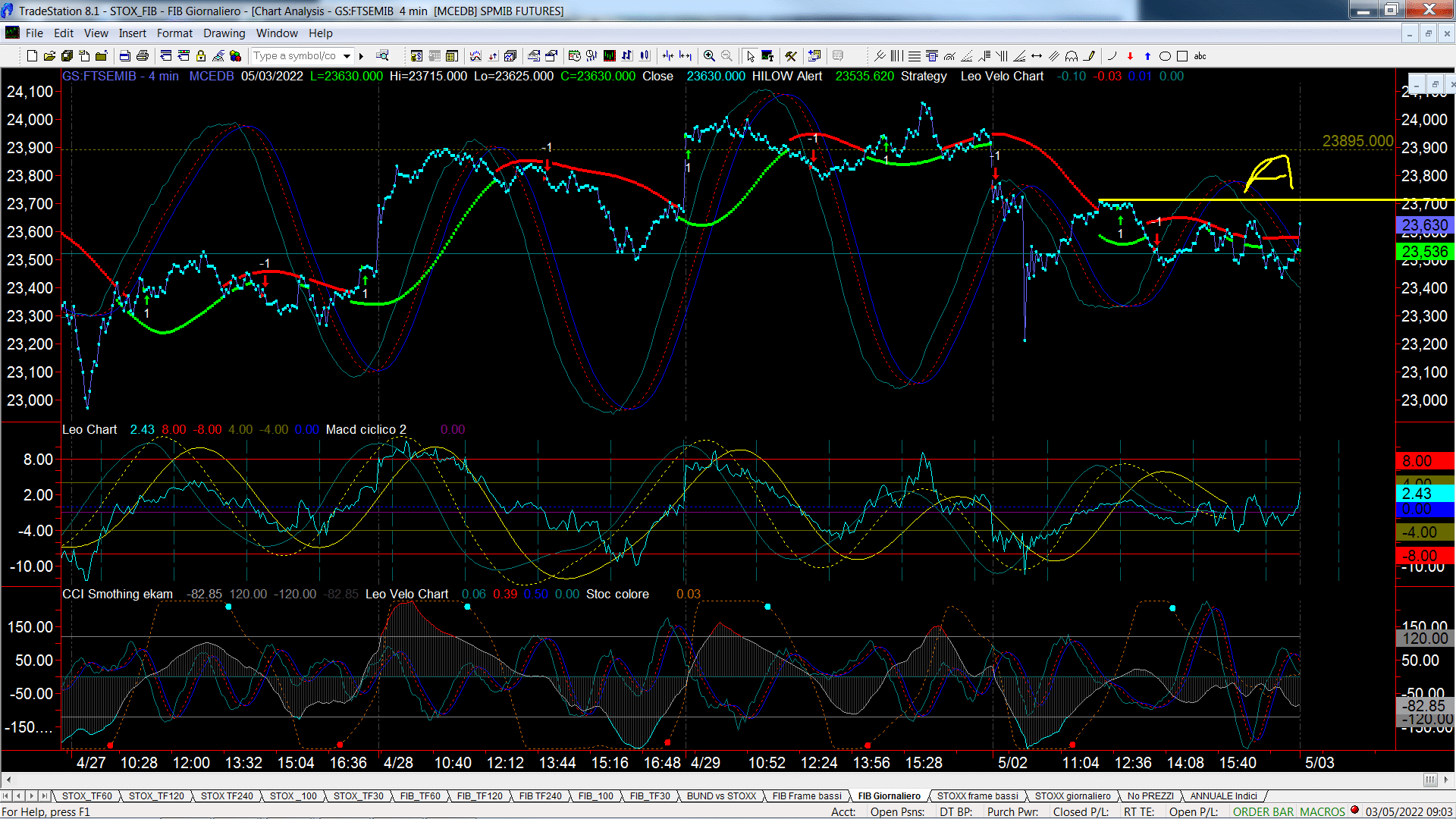Screen dimensions: 1456x819
Task: Switch to the STOXX giornaliero tab
Action: point(1072,796)
